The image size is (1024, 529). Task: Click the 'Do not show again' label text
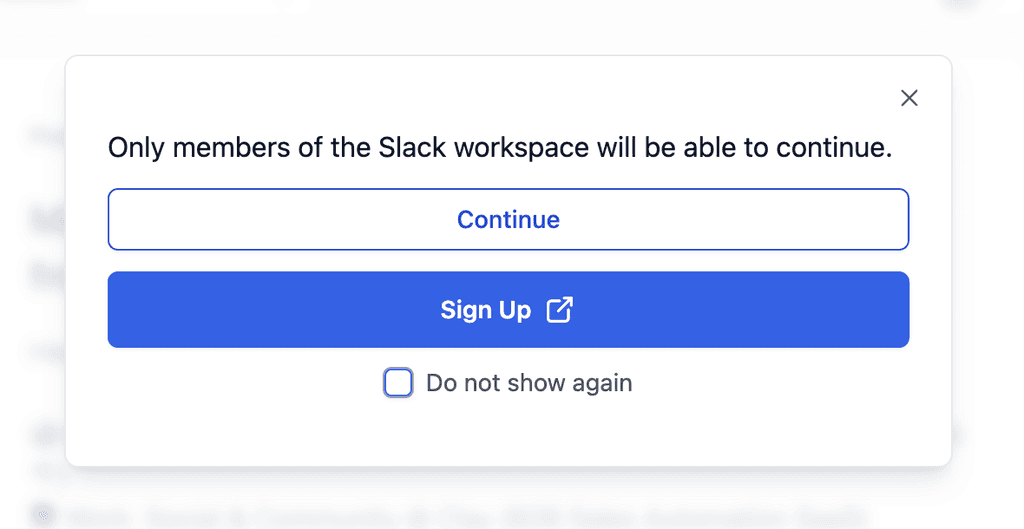pos(529,383)
